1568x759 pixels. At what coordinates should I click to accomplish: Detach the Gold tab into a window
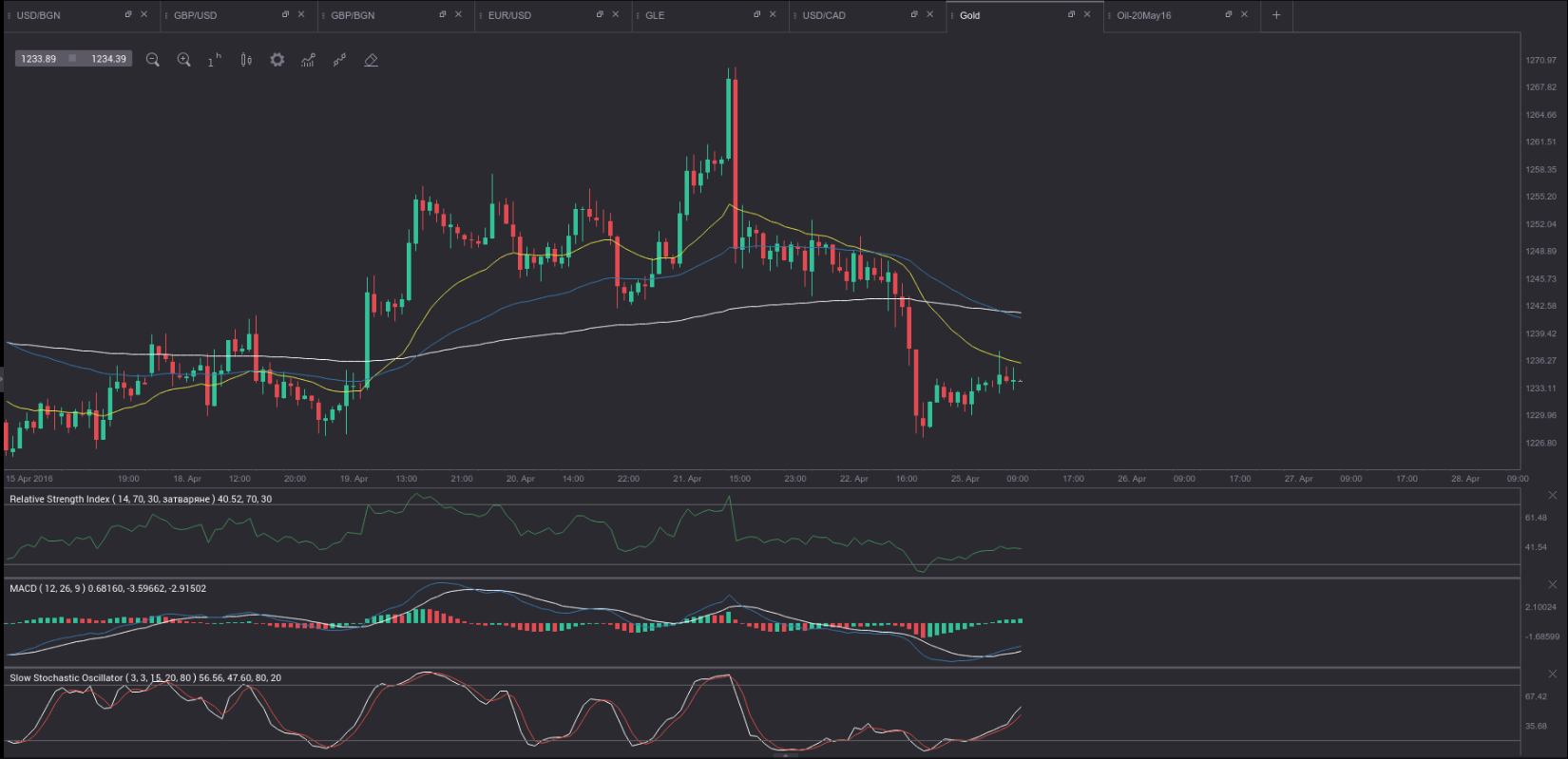point(1071,15)
